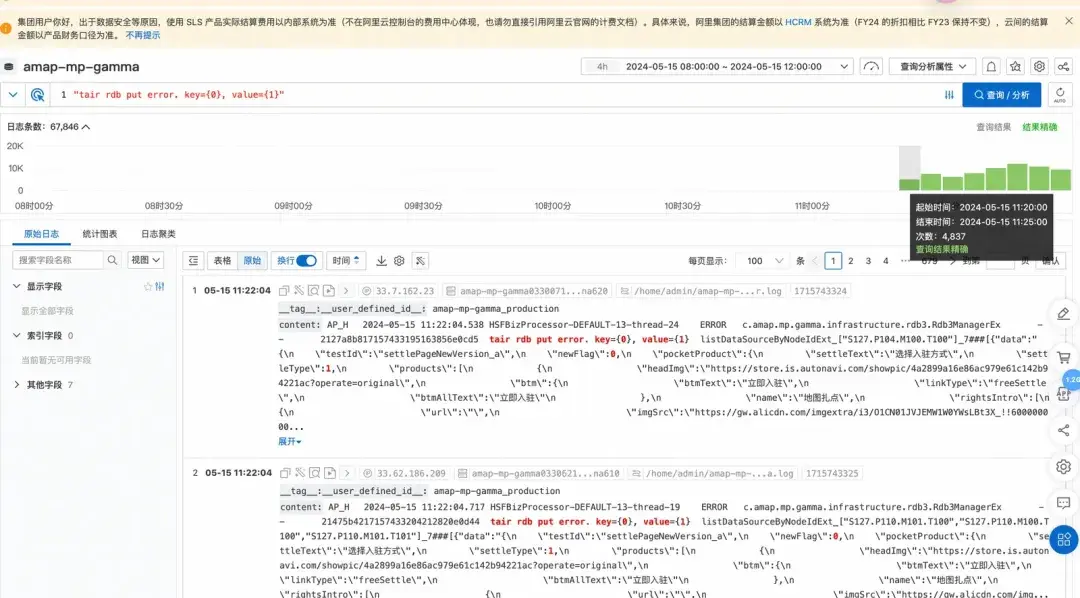Image resolution: width=1080 pixels, height=598 pixels.
Task: Click the context search icon on log row 1
Action: coord(313,291)
